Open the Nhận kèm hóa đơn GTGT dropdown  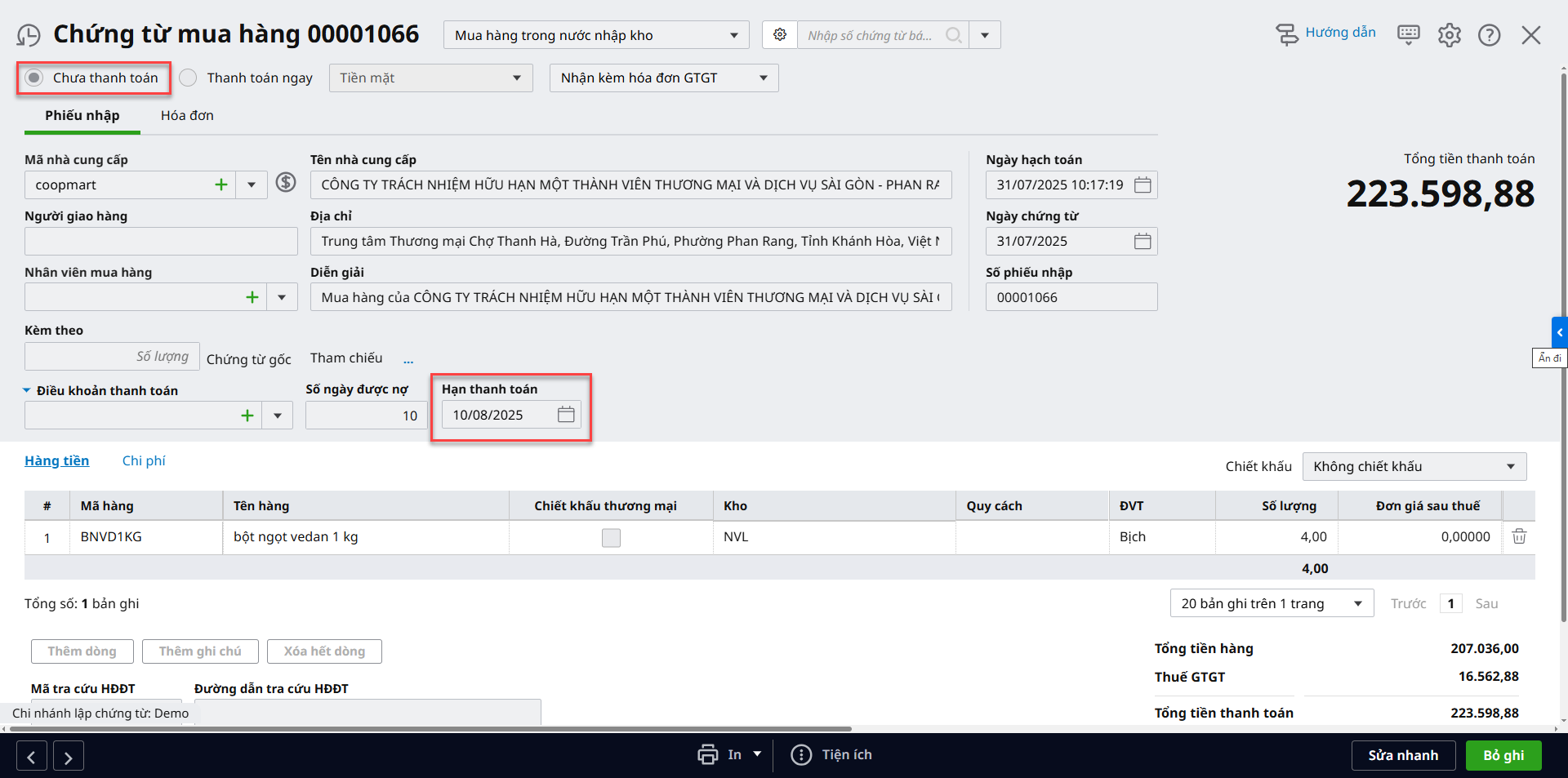(663, 78)
